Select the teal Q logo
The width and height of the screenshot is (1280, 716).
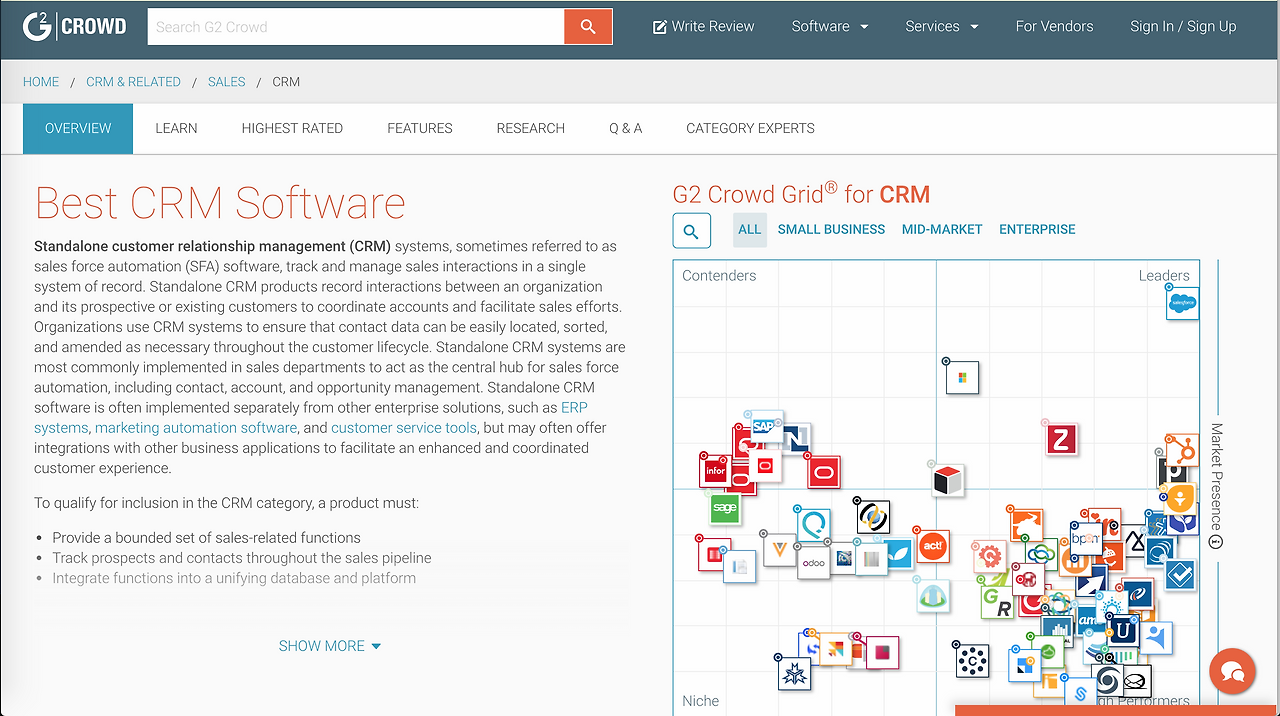(814, 524)
